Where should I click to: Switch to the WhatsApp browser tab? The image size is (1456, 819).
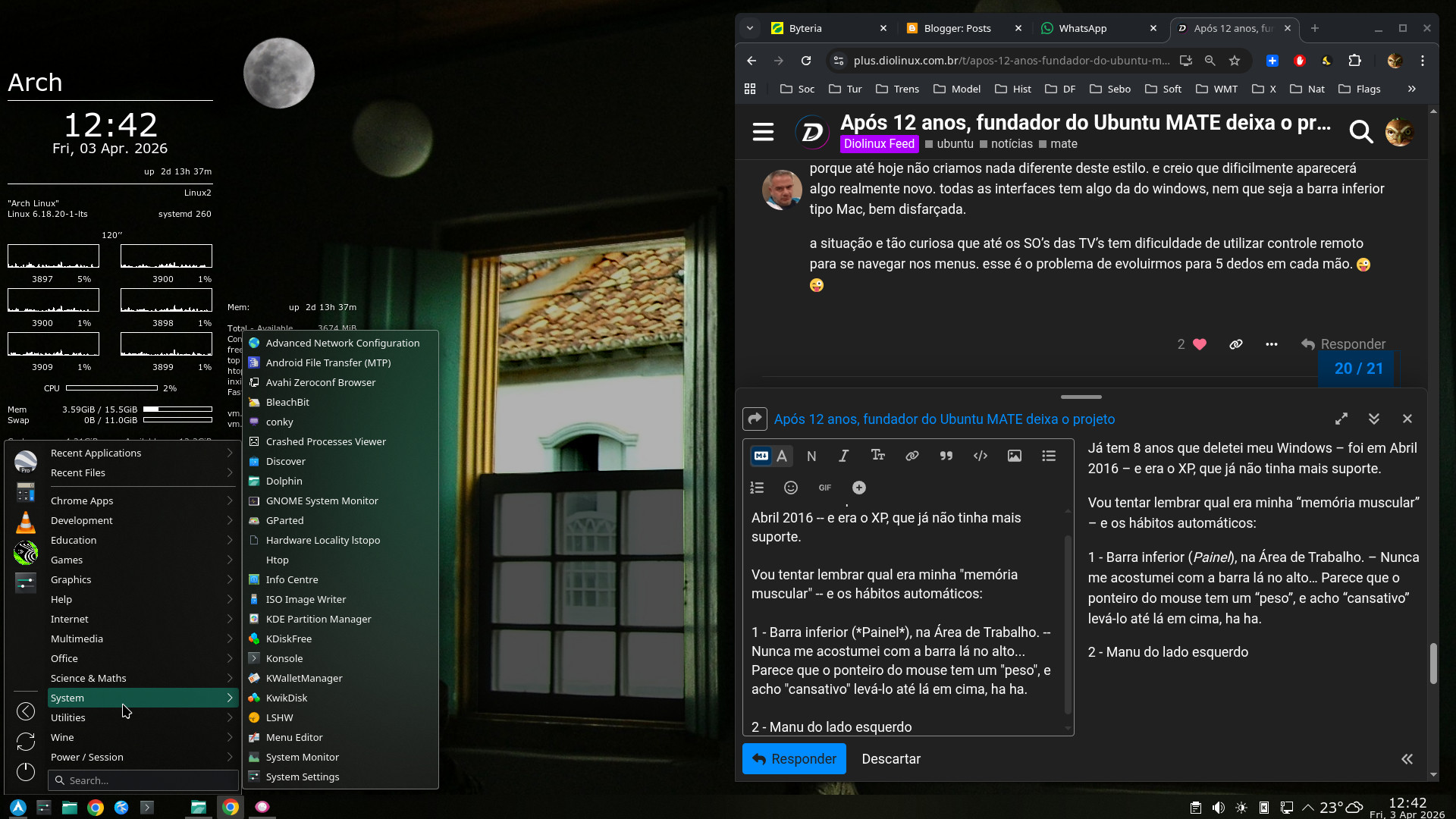[x=1082, y=28]
